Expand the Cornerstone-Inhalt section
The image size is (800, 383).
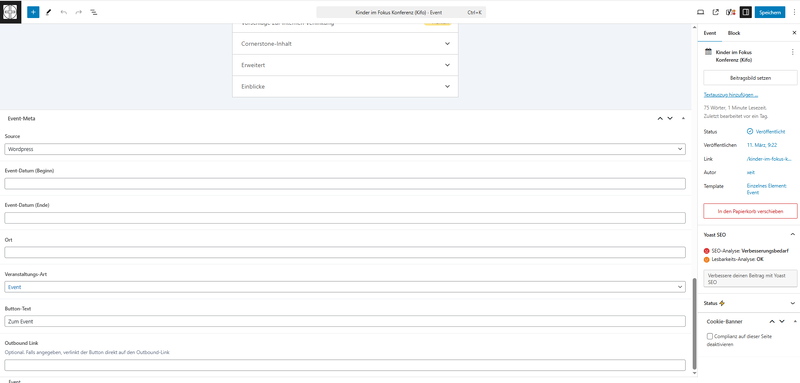[x=345, y=44]
